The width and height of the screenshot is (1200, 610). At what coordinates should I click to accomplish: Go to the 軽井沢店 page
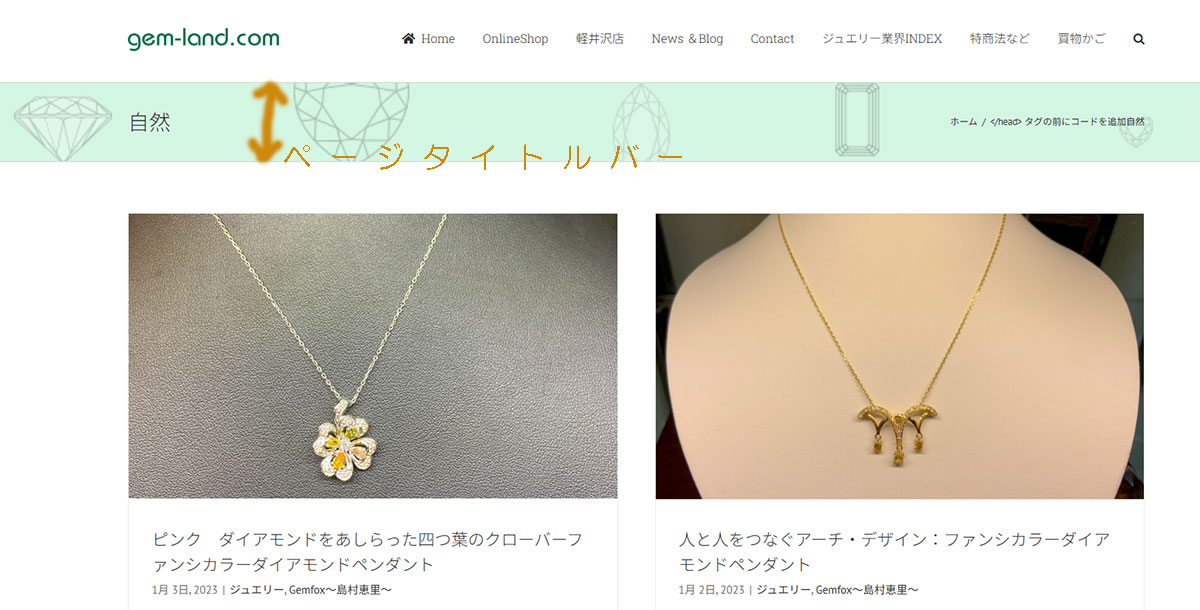[x=600, y=39]
